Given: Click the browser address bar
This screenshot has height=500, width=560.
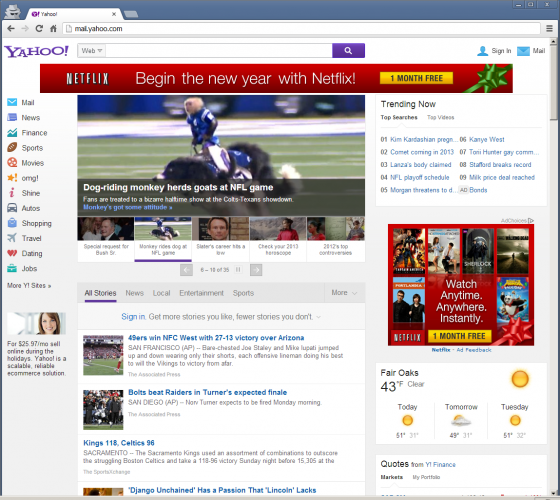Looking at the screenshot, I should (302, 29).
